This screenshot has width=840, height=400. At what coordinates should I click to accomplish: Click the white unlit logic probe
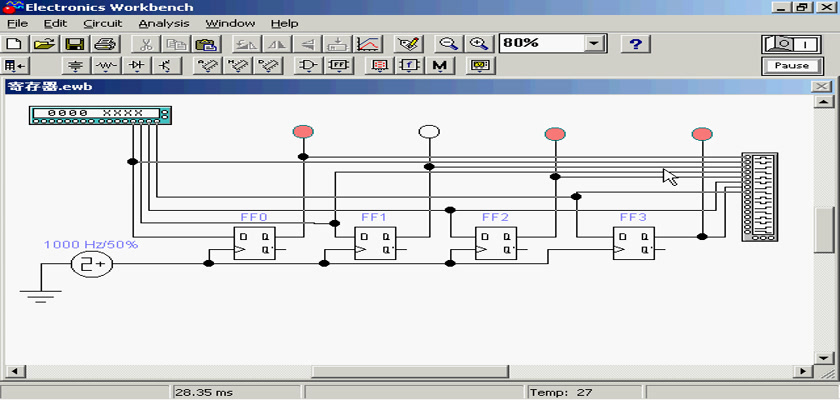429,132
